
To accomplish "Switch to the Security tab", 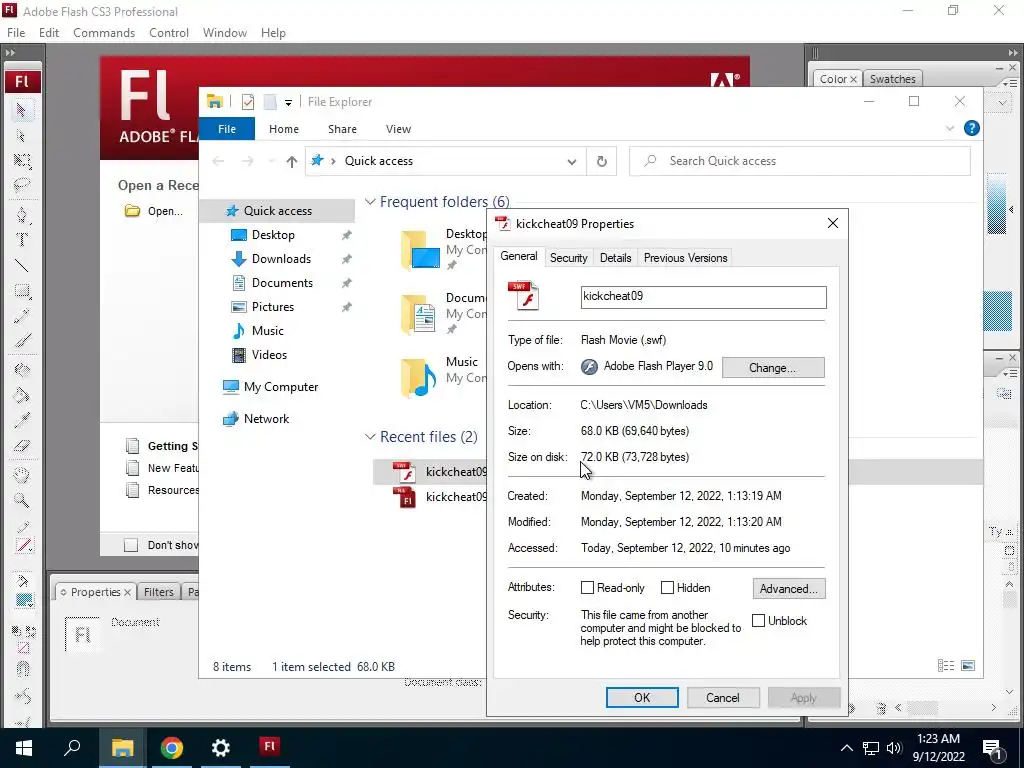I will coord(568,258).
